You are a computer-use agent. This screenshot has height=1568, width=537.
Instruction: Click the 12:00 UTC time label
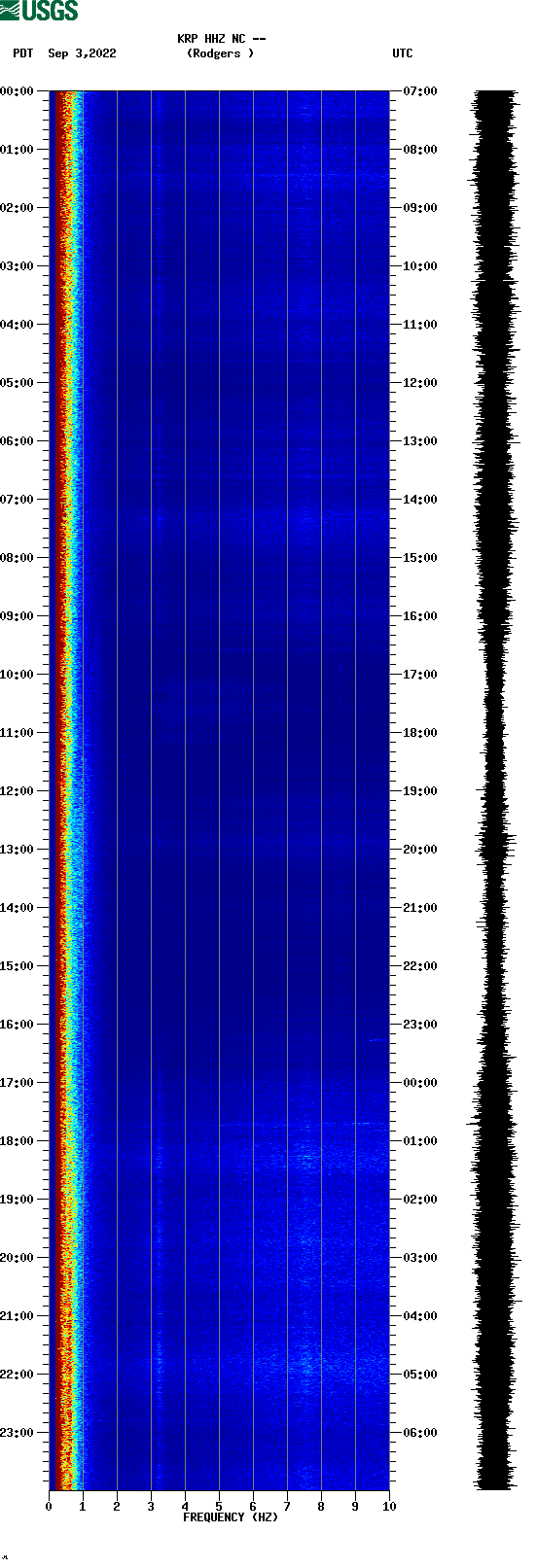[420, 383]
